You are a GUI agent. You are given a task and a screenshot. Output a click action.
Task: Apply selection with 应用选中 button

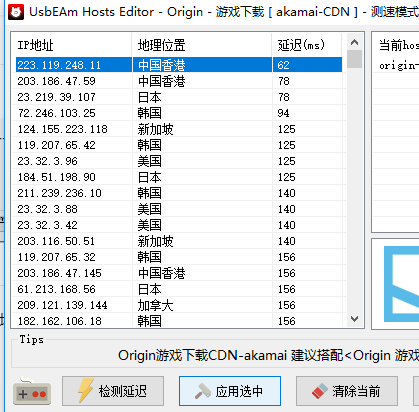point(230,391)
